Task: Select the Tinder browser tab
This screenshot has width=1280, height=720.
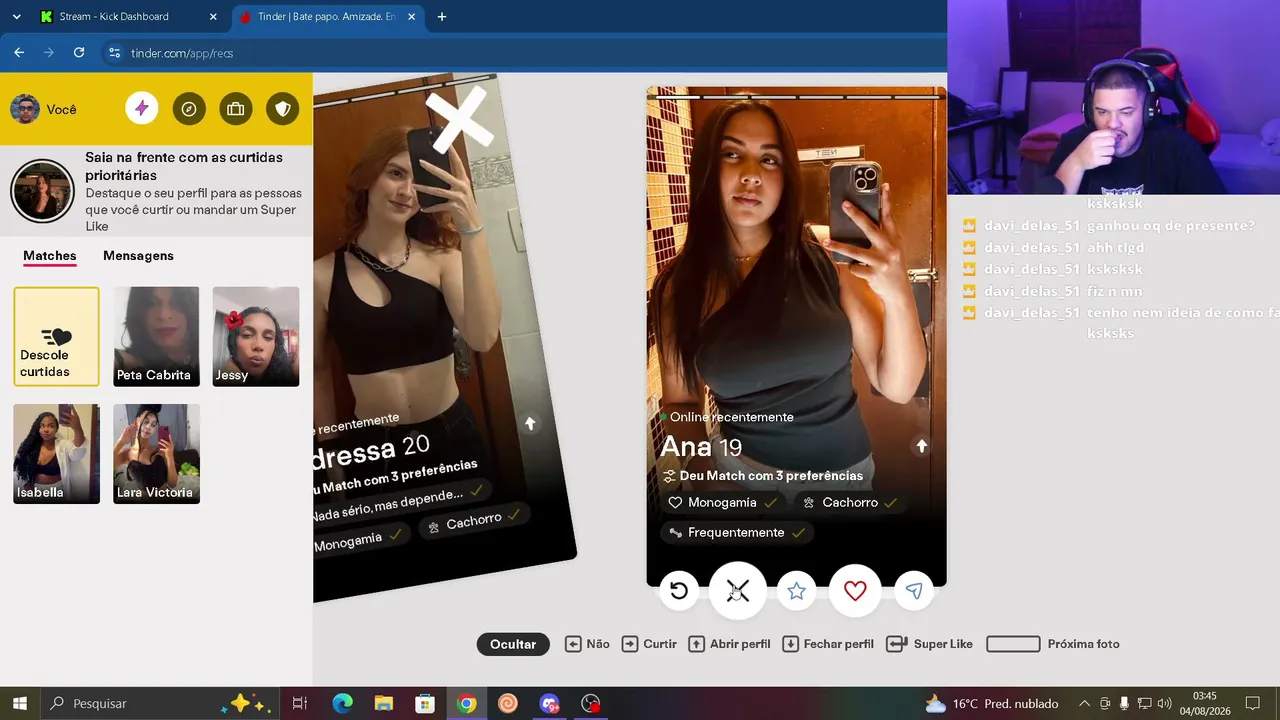Action: coord(326,16)
